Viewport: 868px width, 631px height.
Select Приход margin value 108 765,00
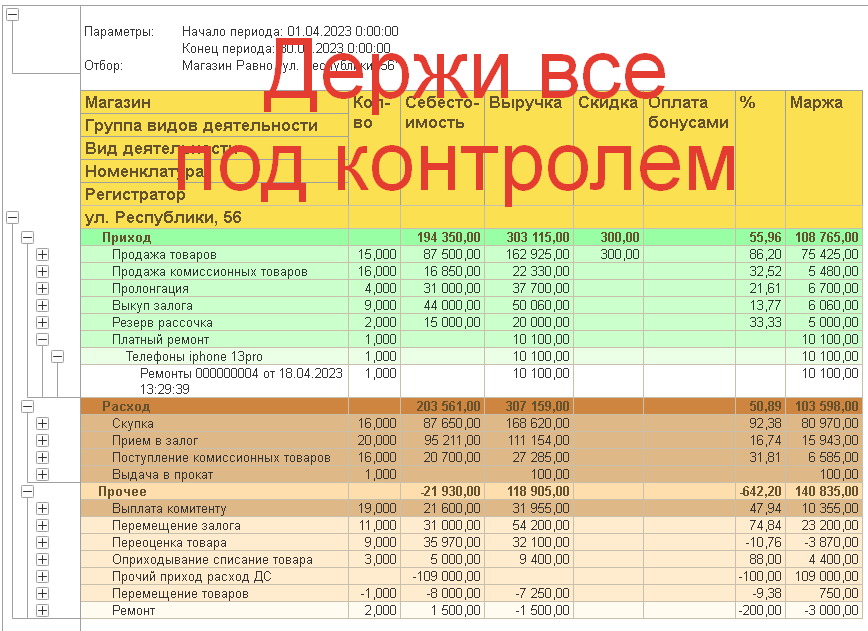824,237
